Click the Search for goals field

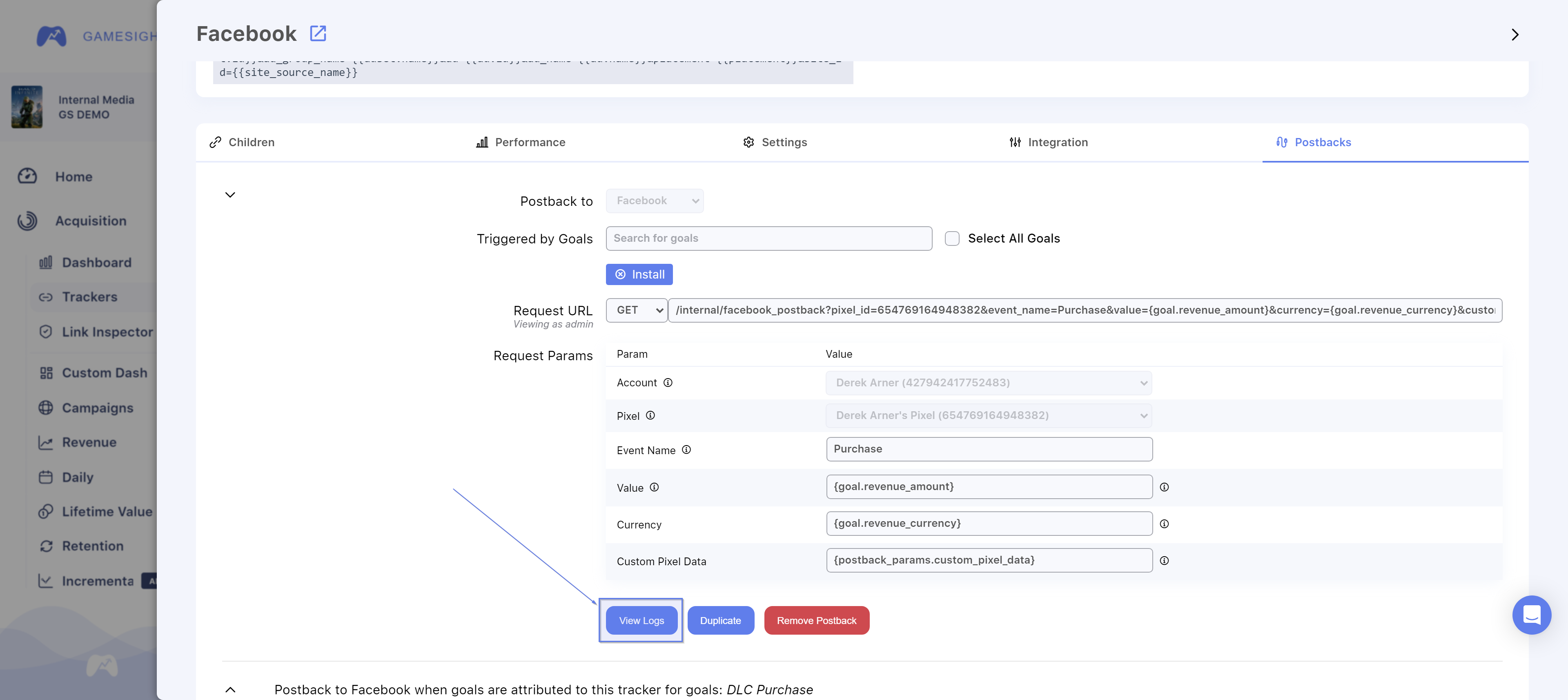[x=769, y=238]
